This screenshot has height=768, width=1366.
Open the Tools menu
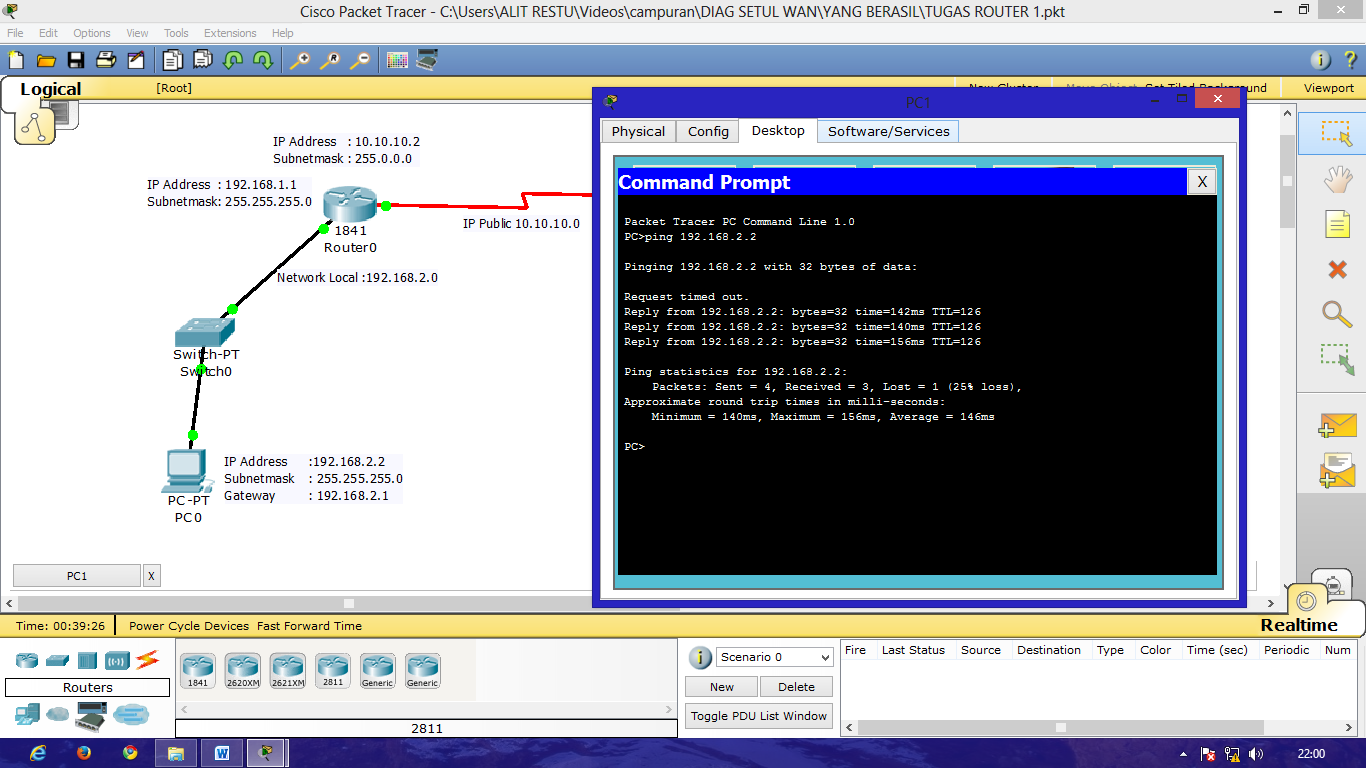pos(176,33)
